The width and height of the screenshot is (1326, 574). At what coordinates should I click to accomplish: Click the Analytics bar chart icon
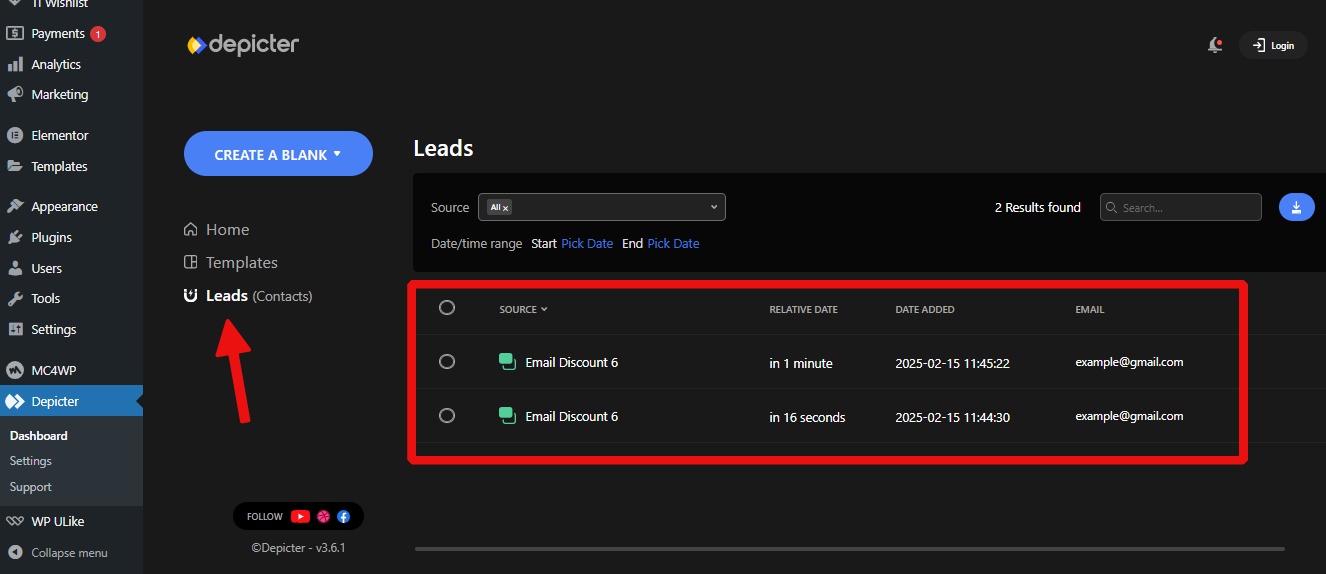(15, 64)
